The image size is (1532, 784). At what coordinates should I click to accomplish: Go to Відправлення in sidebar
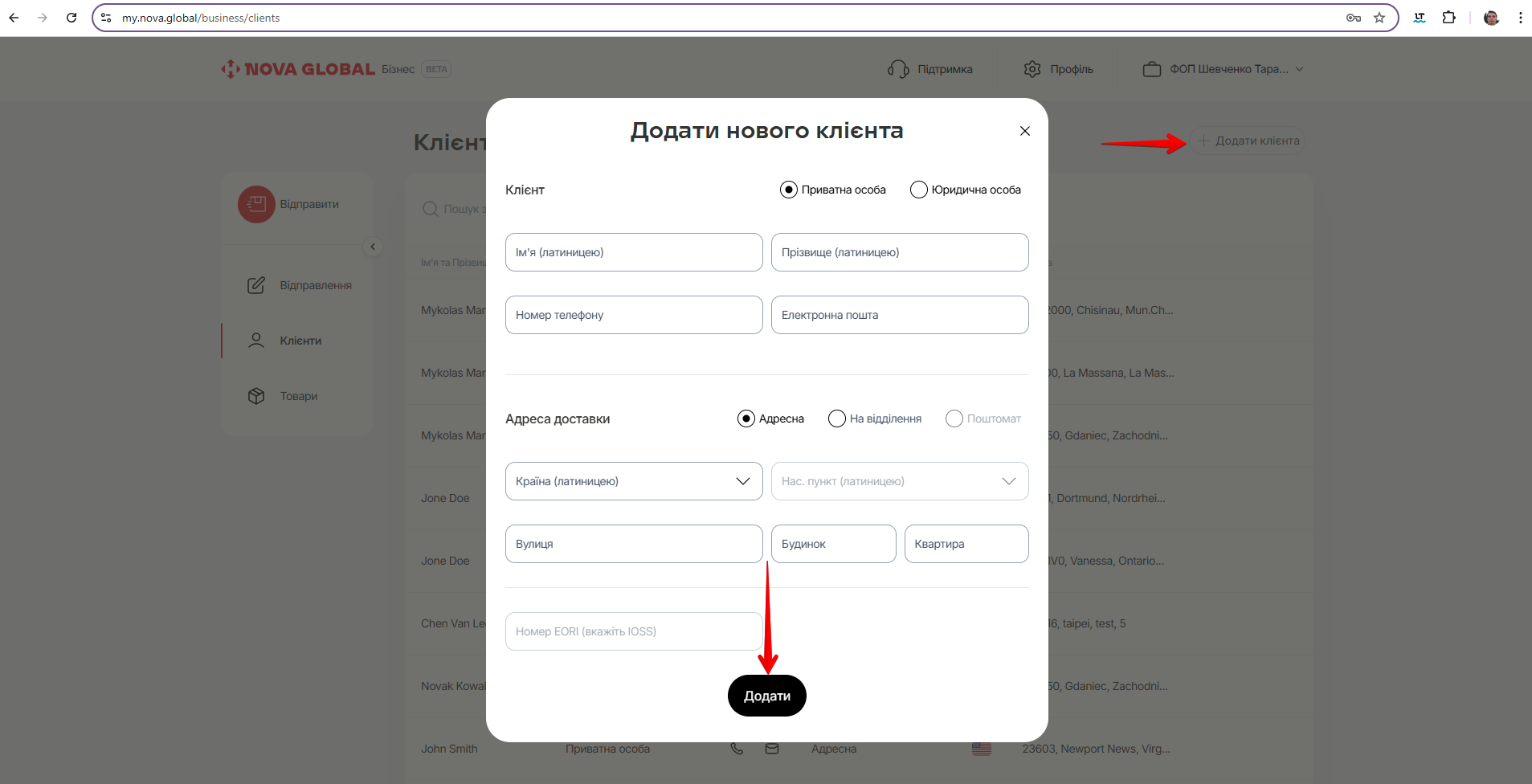click(315, 285)
